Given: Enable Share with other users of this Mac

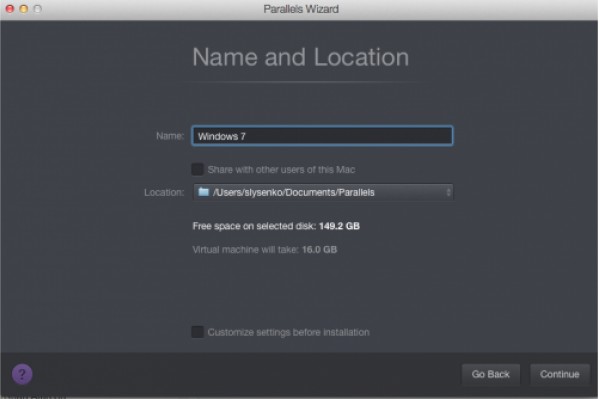Looking at the screenshot, I should coord(198,169).
